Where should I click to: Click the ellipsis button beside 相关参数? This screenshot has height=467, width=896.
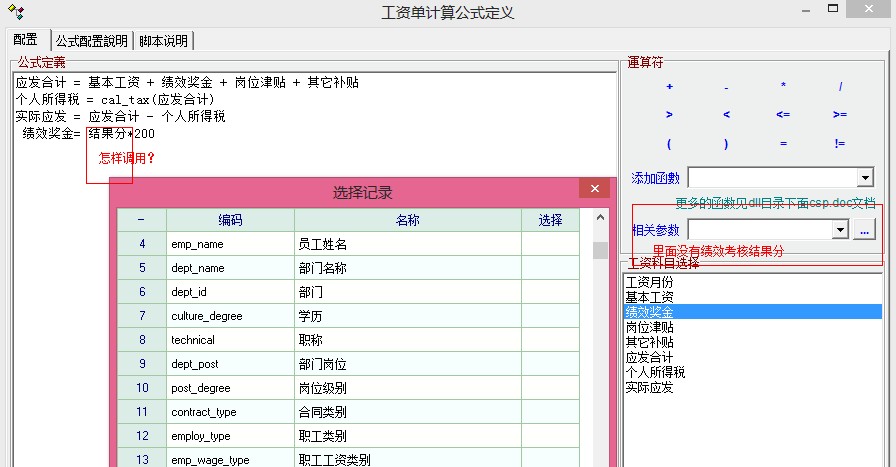(864, 230)
